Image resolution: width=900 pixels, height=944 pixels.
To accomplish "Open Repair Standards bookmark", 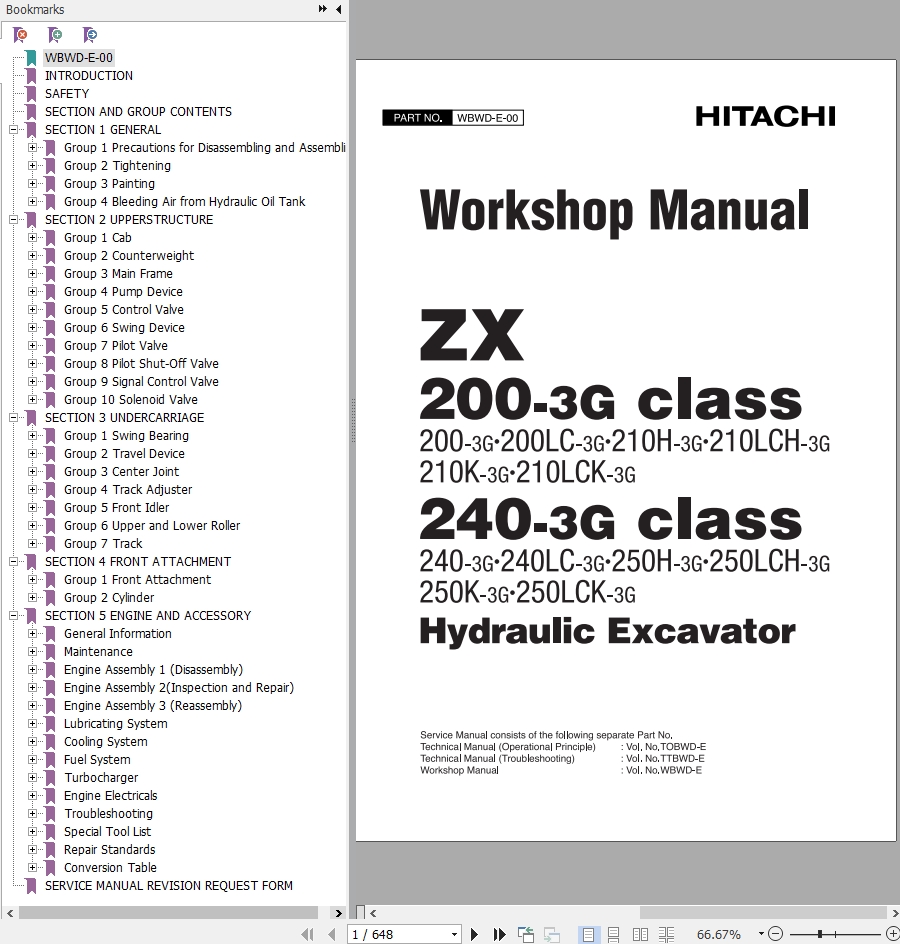I will (x=110, y=849).
